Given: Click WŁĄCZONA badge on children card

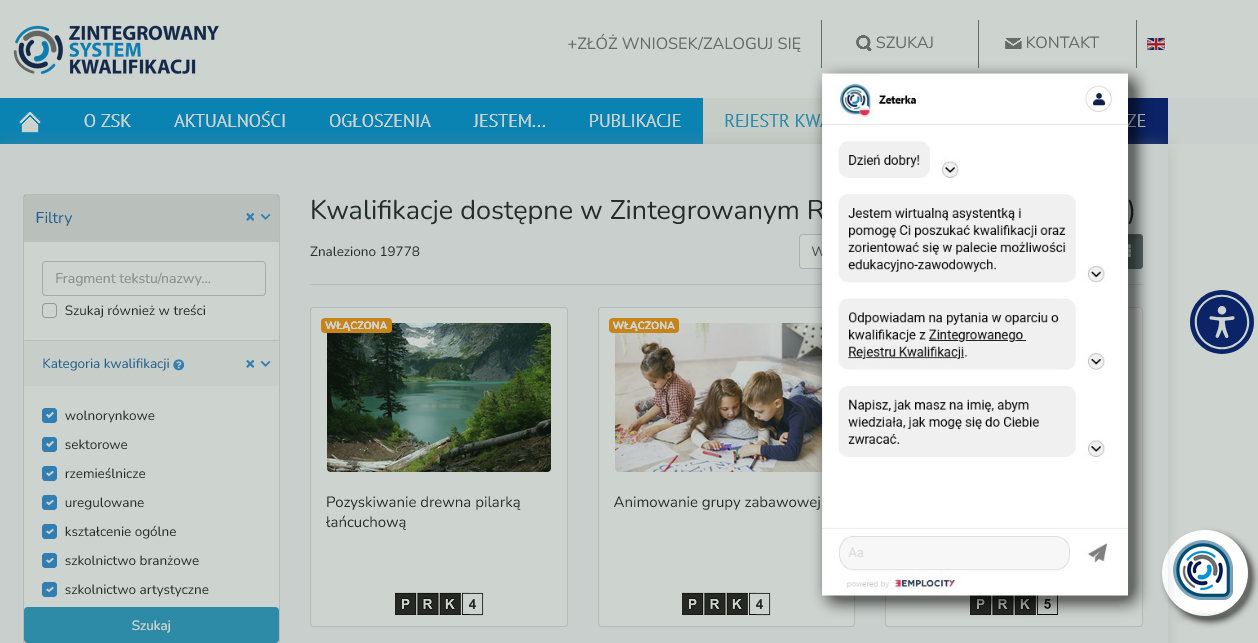Looking at the screenshot, I should click(644, 326).
